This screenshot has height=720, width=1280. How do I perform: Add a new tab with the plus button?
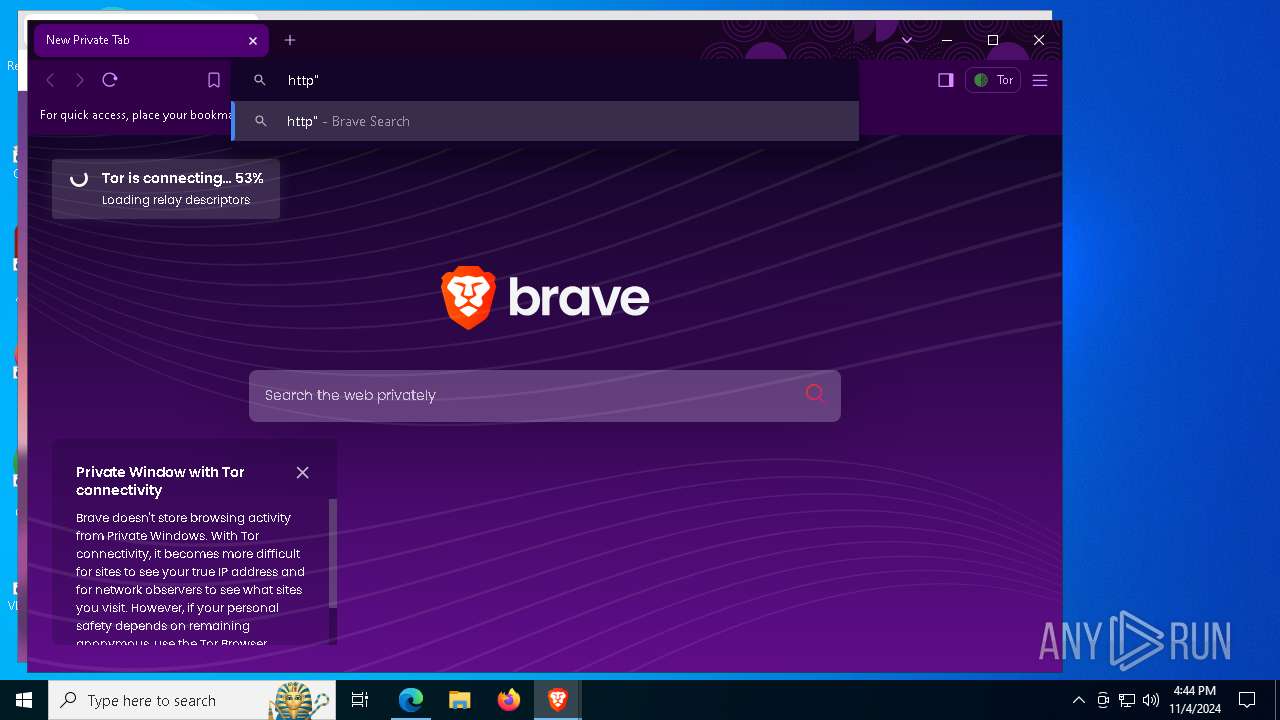pyautogui.click(x=290, y=40)
